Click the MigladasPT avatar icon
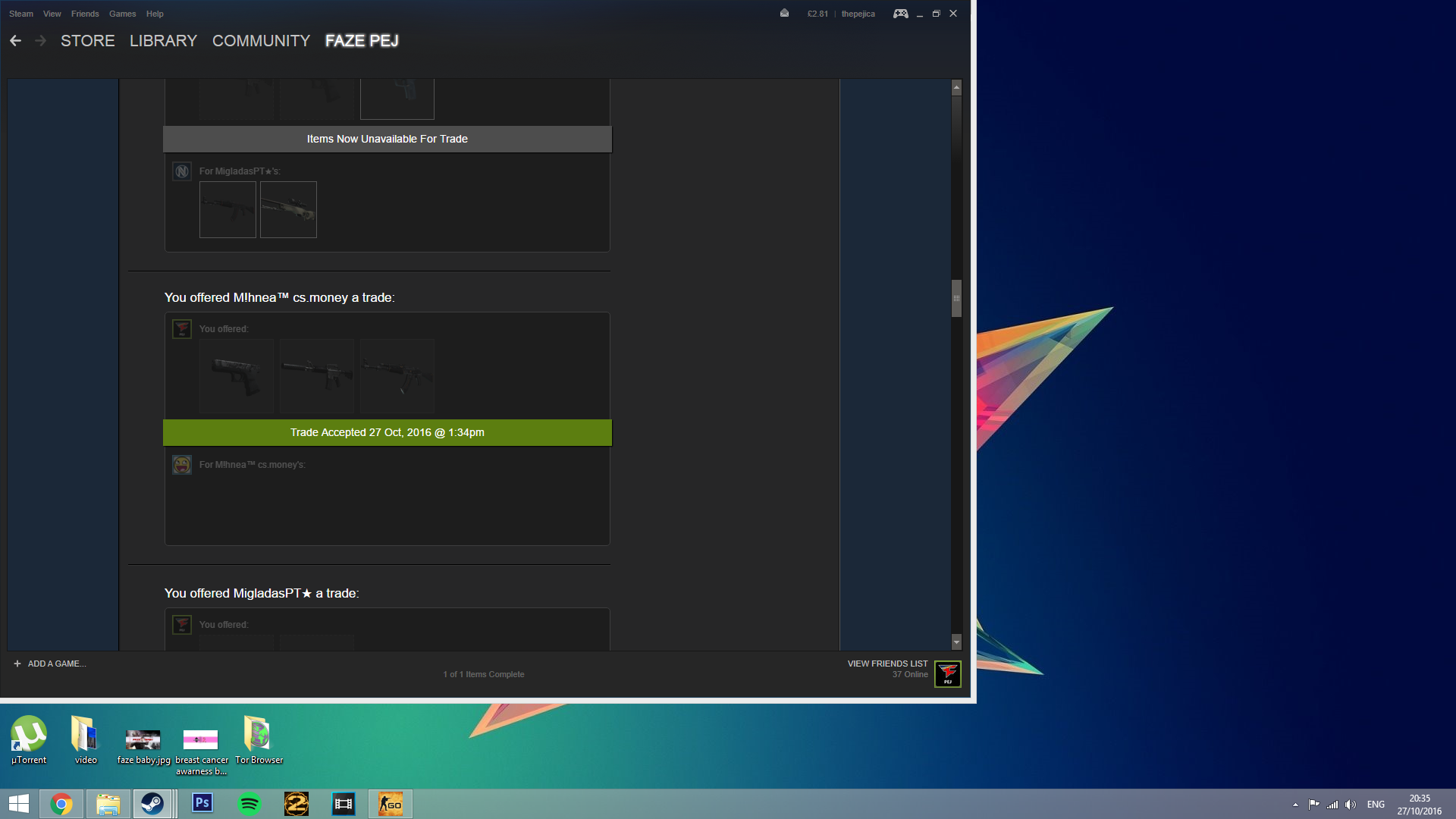Image resolution: width=1456 pixels, height=819 pixels. coord(182,171)
